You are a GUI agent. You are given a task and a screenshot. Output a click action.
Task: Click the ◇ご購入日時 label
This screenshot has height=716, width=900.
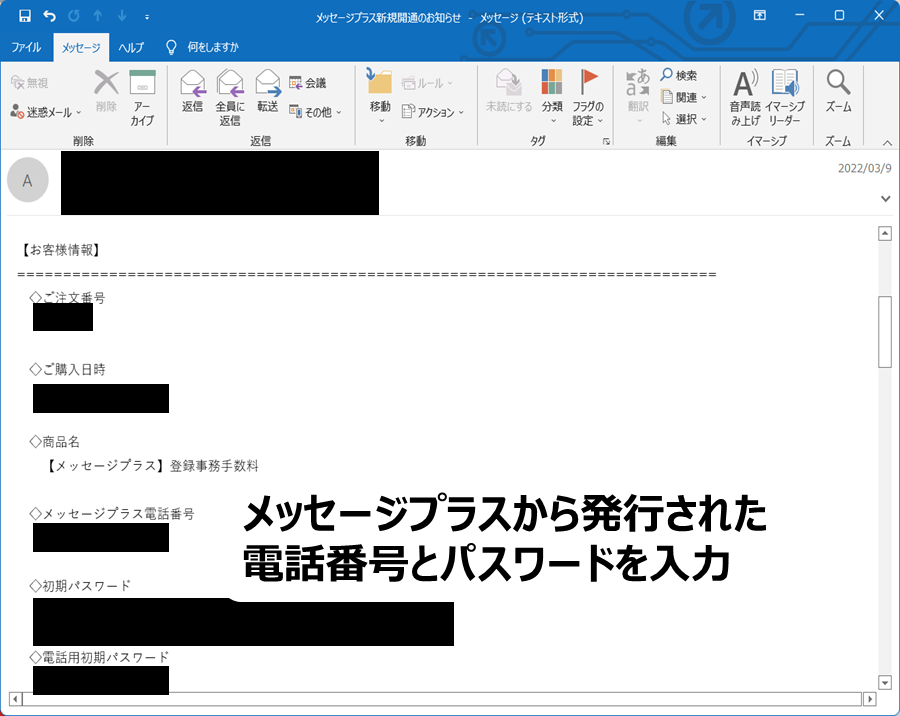[68, 369]
